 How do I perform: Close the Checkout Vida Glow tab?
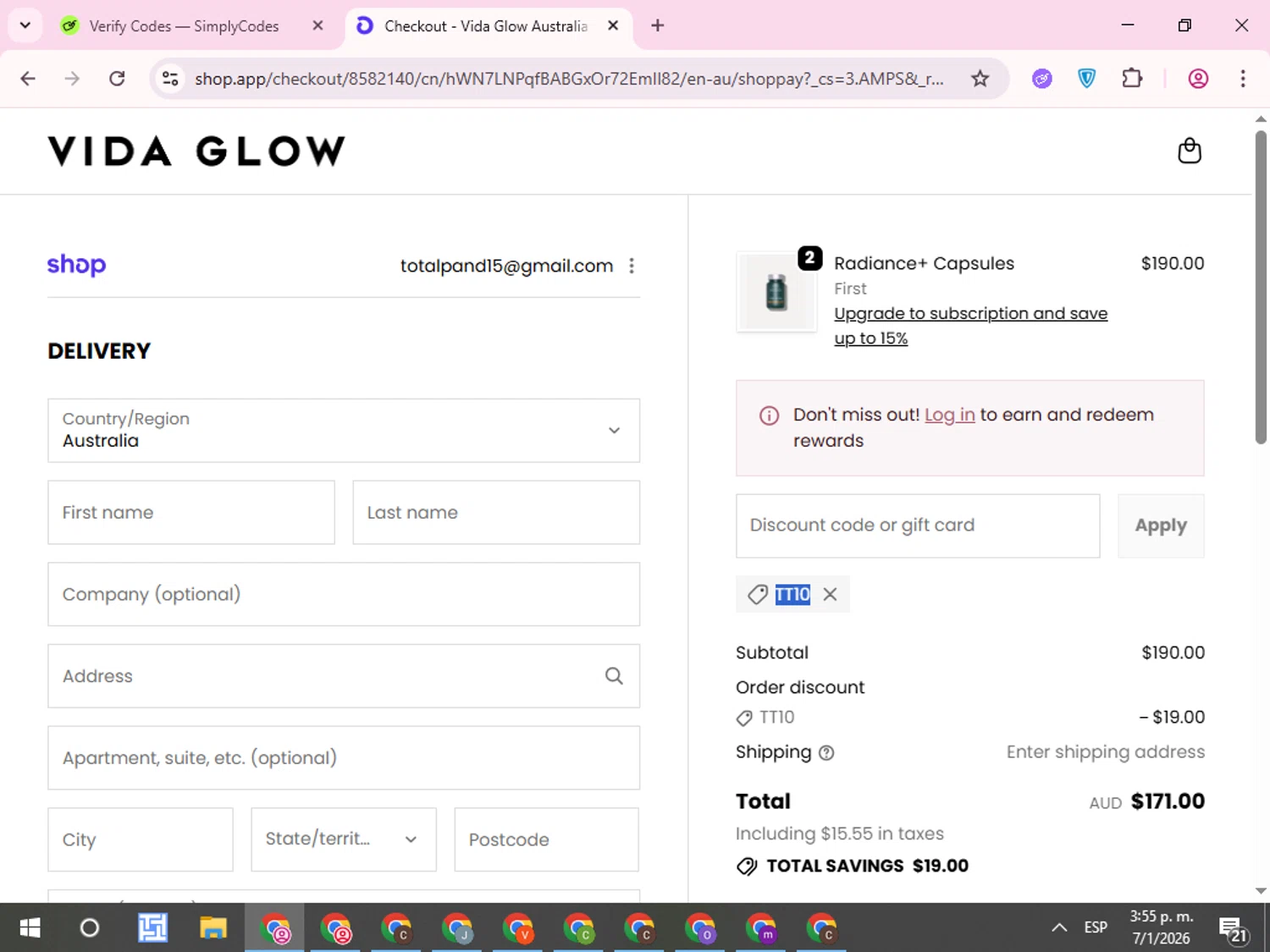[x=613, y=25]
